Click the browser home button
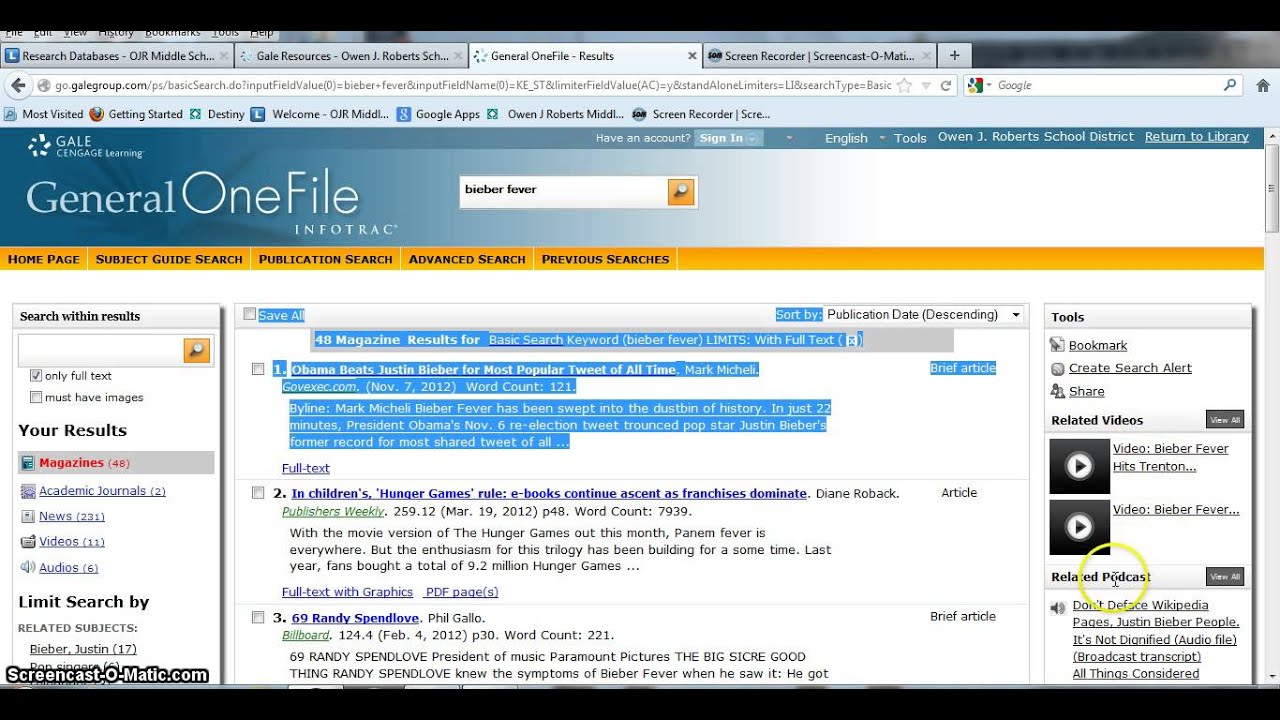 coord(1262,85)
